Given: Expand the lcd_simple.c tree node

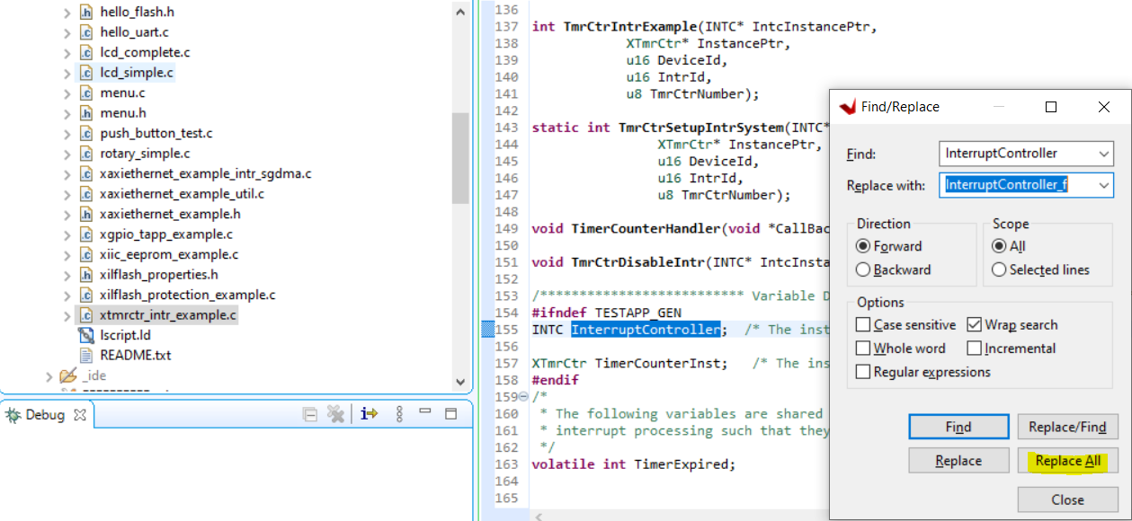Looking at the screenshot, I should tap(67, 73).
